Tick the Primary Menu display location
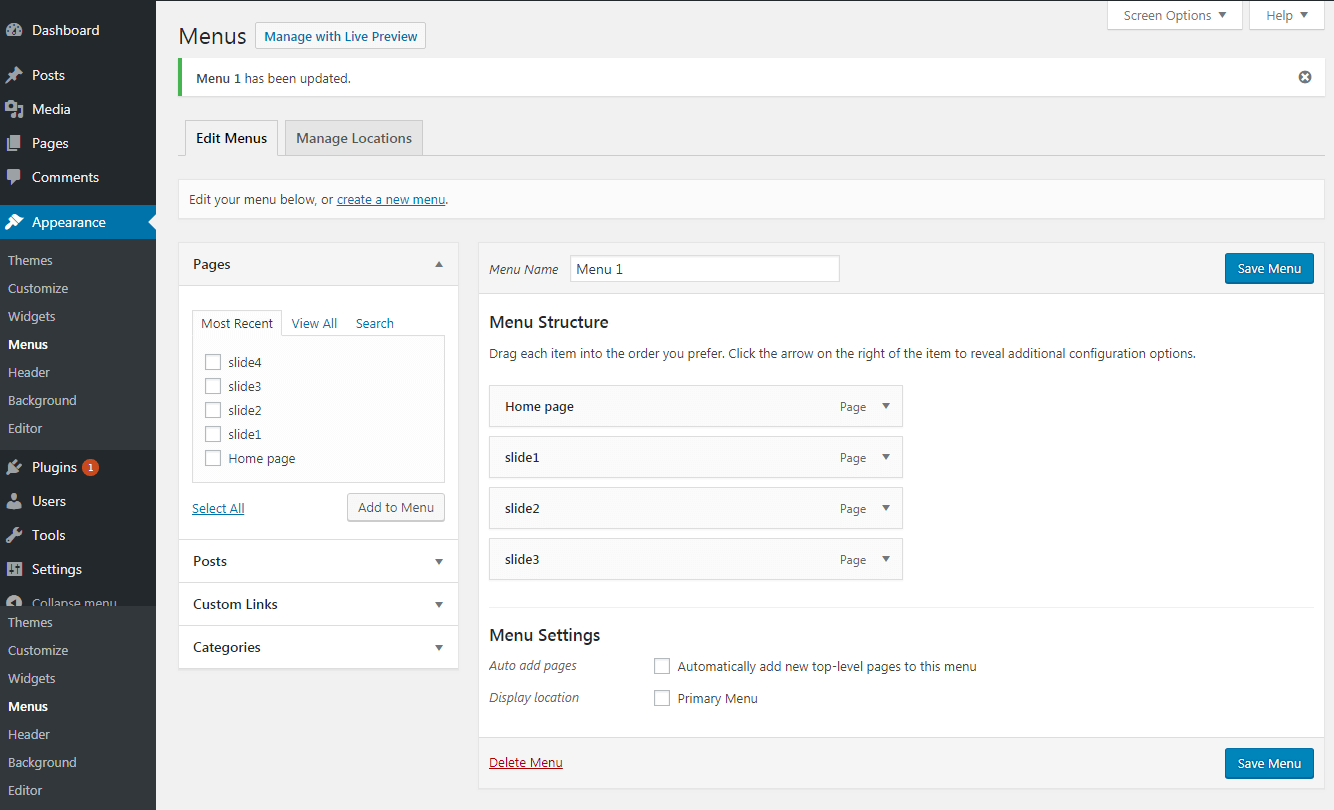The image size is (1334, 810). (x=662, y=698)
